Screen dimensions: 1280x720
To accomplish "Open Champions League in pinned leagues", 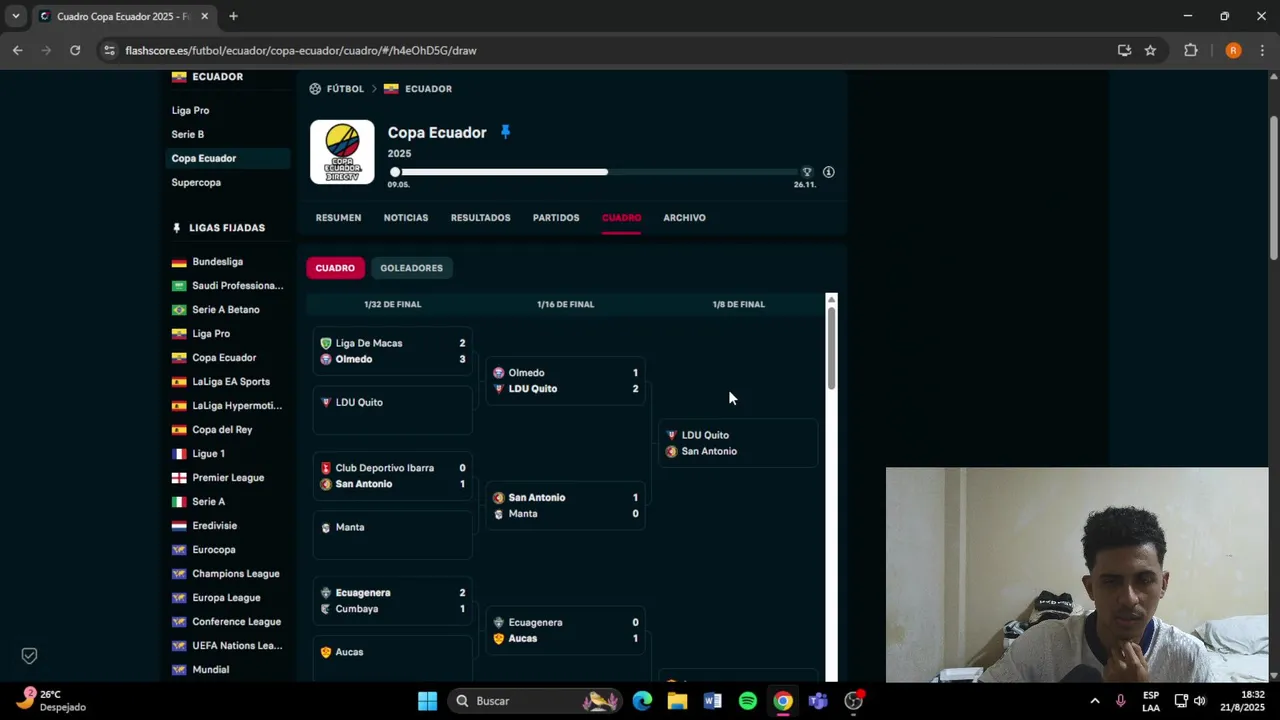I will pos(235,574).
